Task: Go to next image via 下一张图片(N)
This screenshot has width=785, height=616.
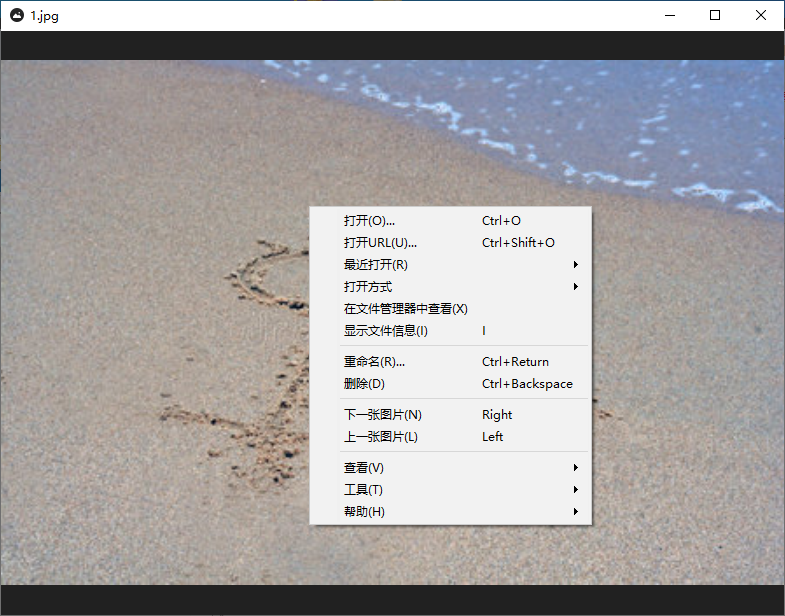Action: coord(382,415)
